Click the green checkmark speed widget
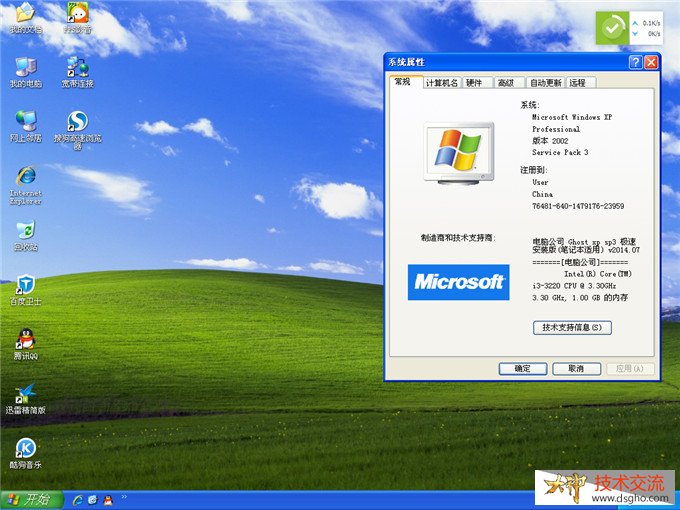The height and width of the screenshot is (510, 680). point(612,28)
